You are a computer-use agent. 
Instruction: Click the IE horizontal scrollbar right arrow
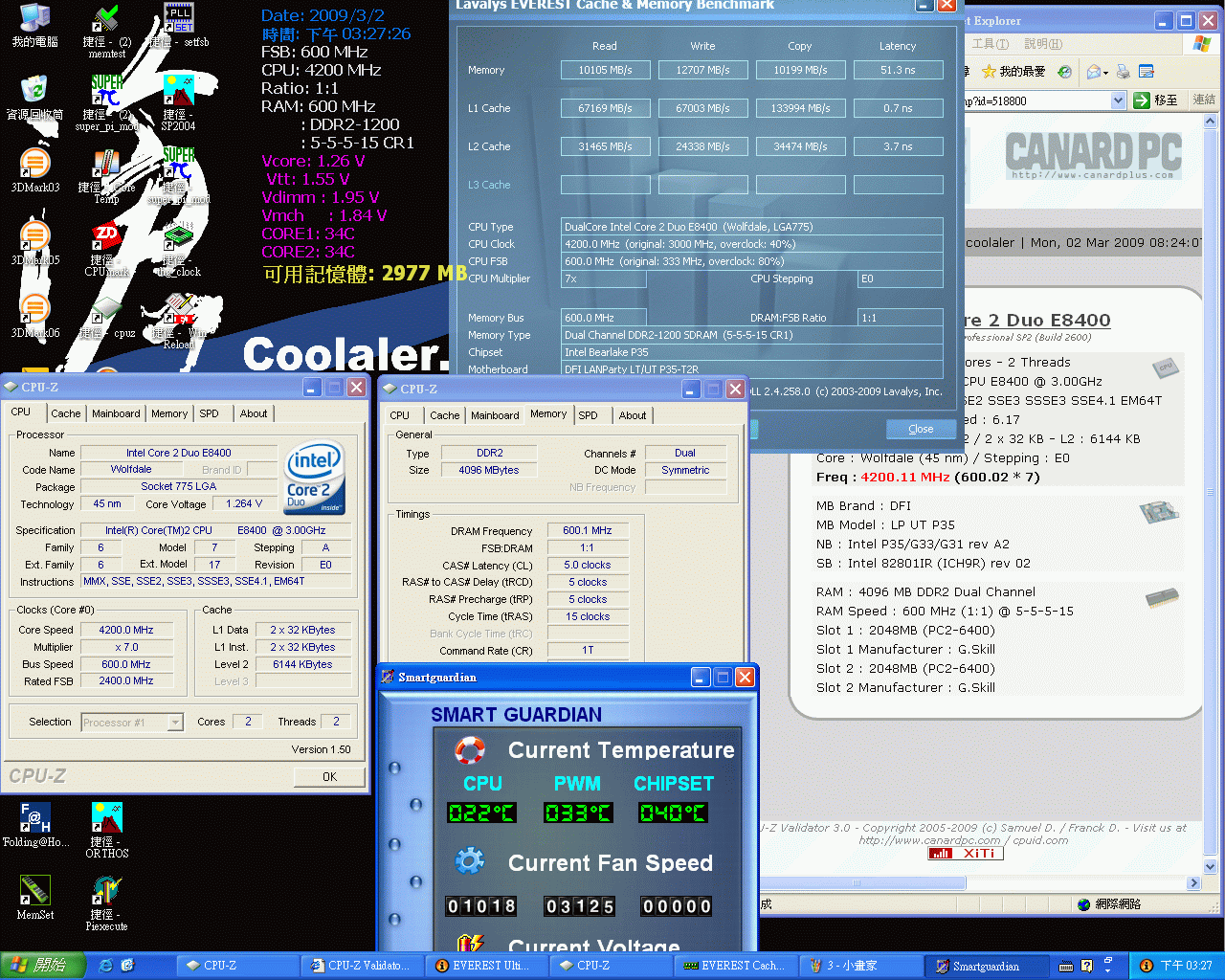tap(1193, 883)
